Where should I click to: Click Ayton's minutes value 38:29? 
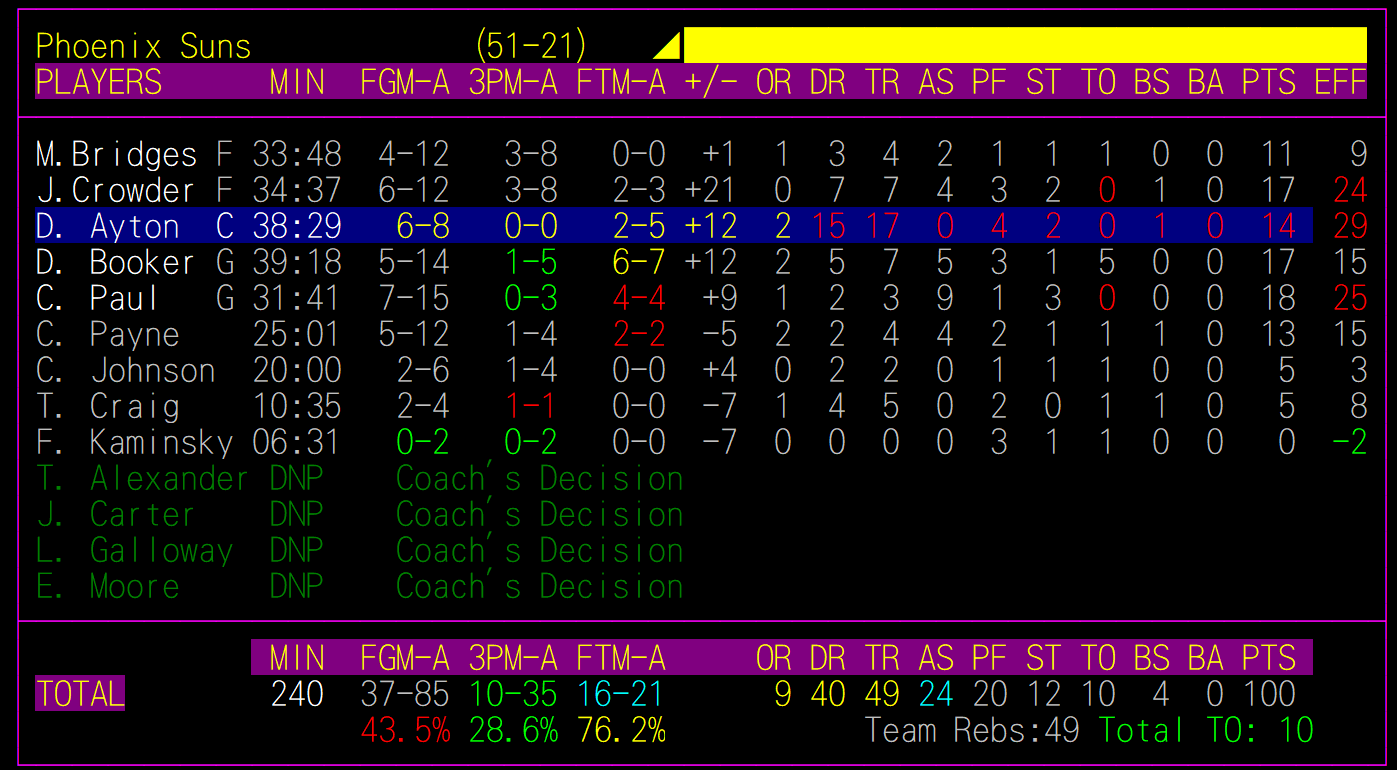pos(297,226)
